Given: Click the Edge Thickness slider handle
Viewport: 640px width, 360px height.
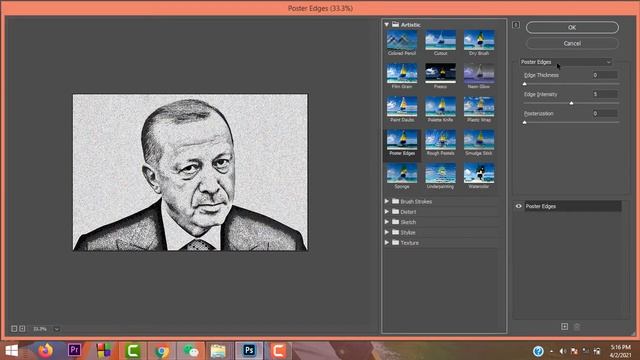Looking at the screenshot, I should click(x=524, y=84).
